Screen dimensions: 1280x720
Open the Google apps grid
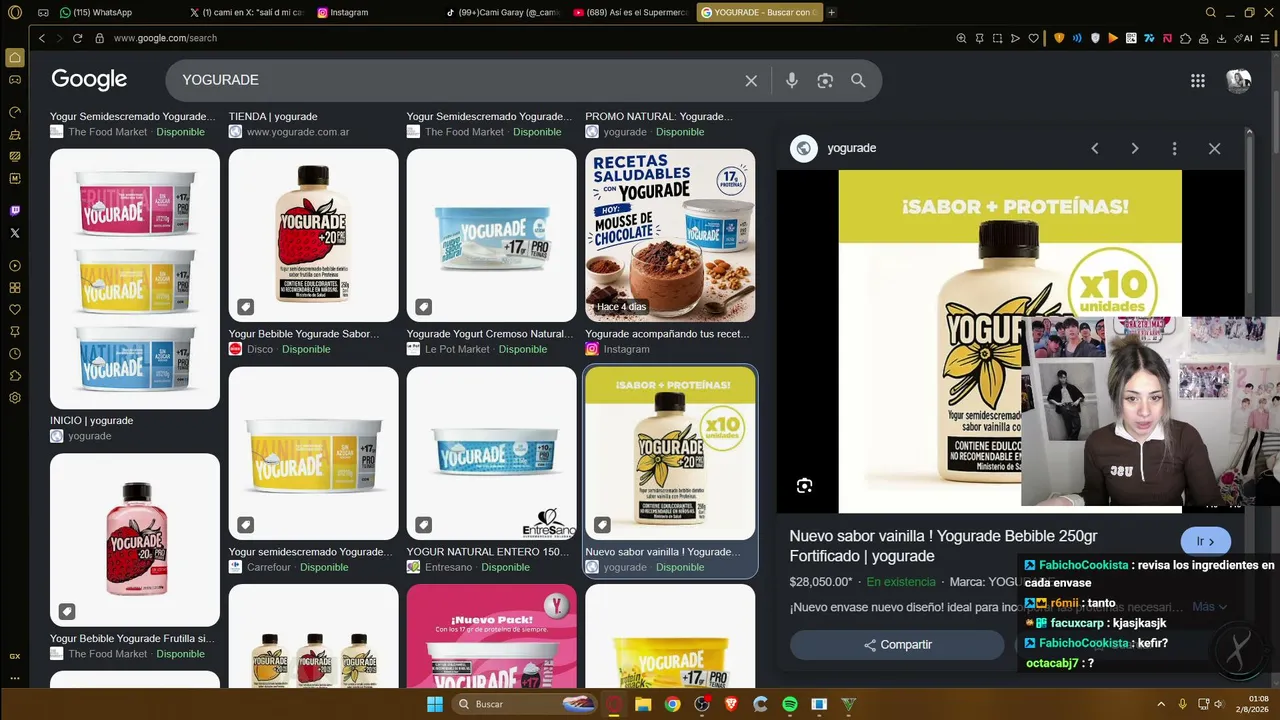pos(1198,81)
